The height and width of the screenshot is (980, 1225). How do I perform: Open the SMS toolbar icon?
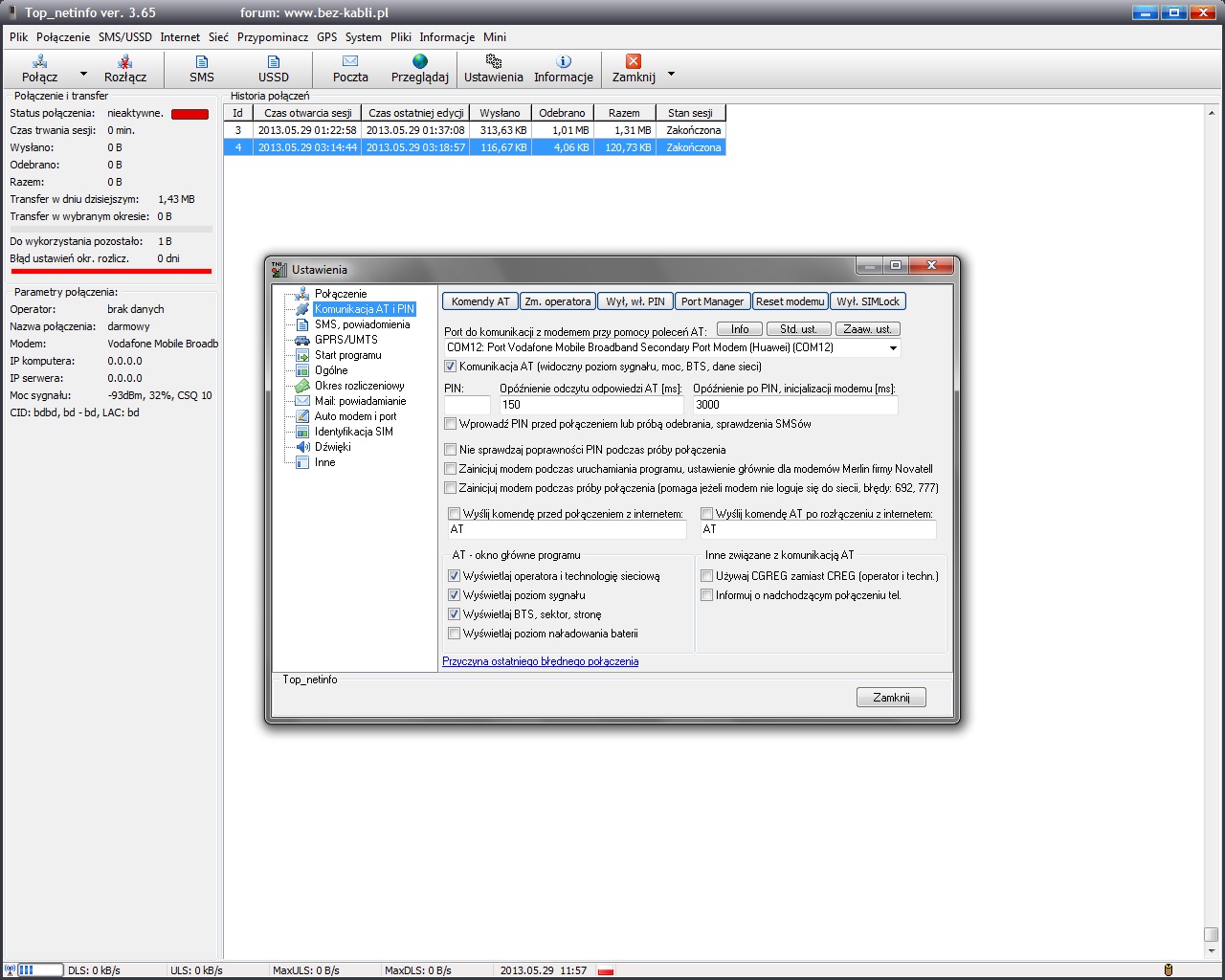click(202, 62)
